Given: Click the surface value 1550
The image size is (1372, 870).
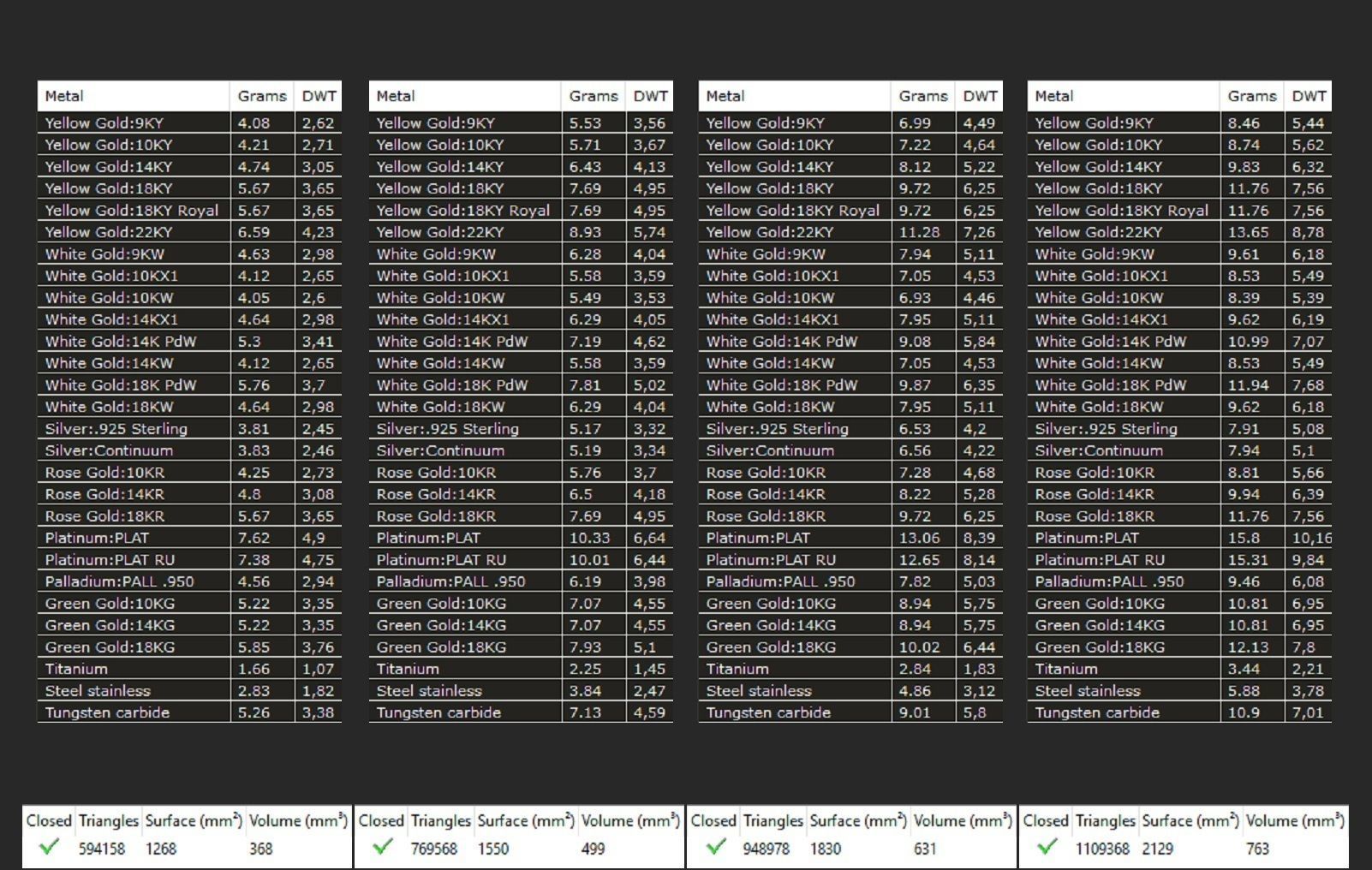Looking at the screenshot, I should pos(493,849).
